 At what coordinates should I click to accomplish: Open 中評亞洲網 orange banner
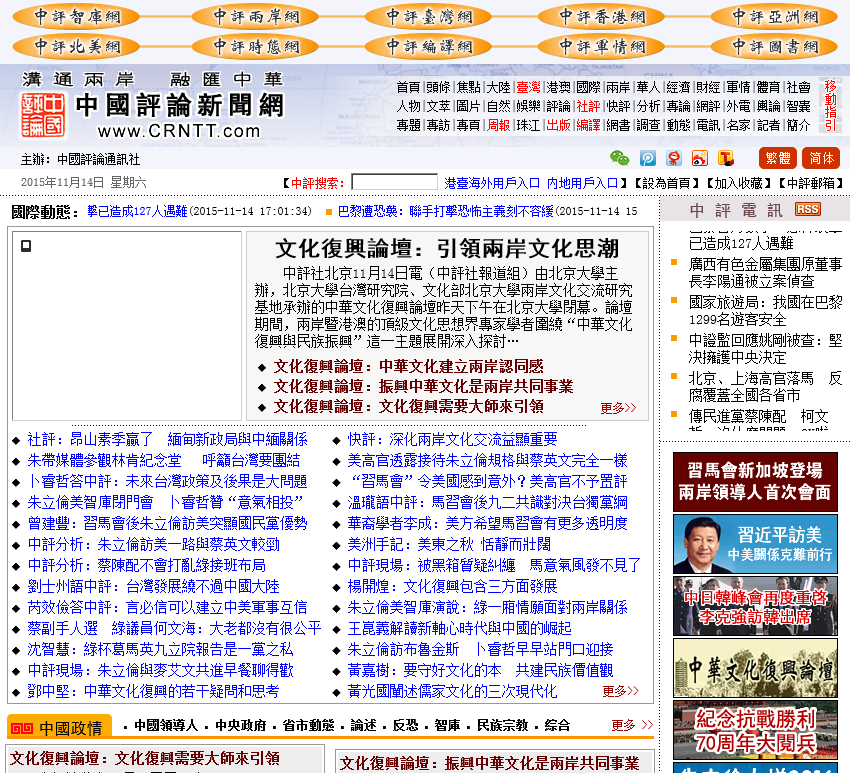pos(774,17)
